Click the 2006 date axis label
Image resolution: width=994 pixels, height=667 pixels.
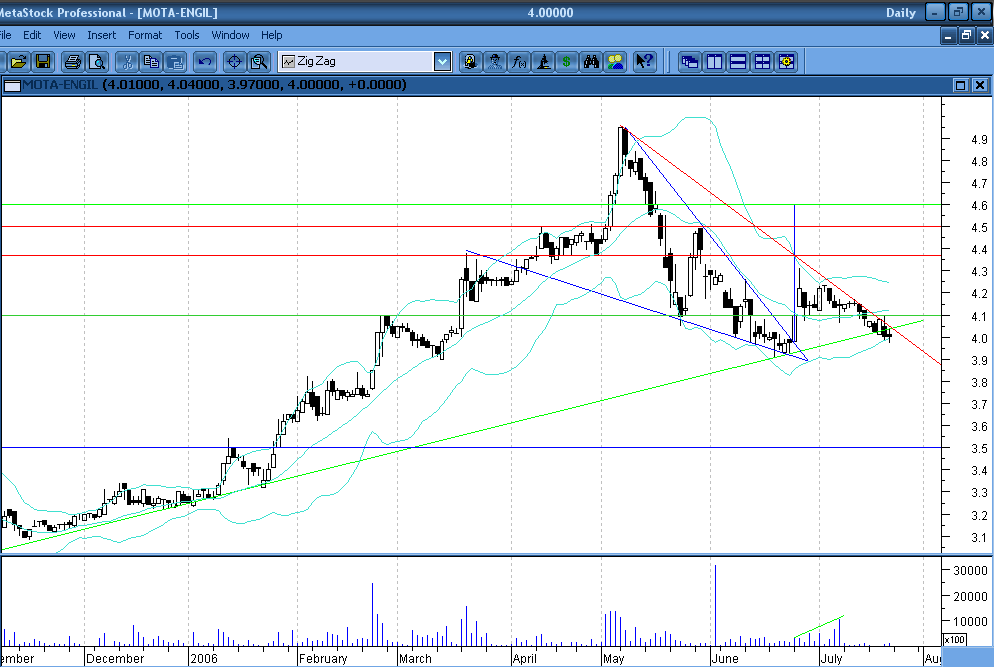click(203, 659)
